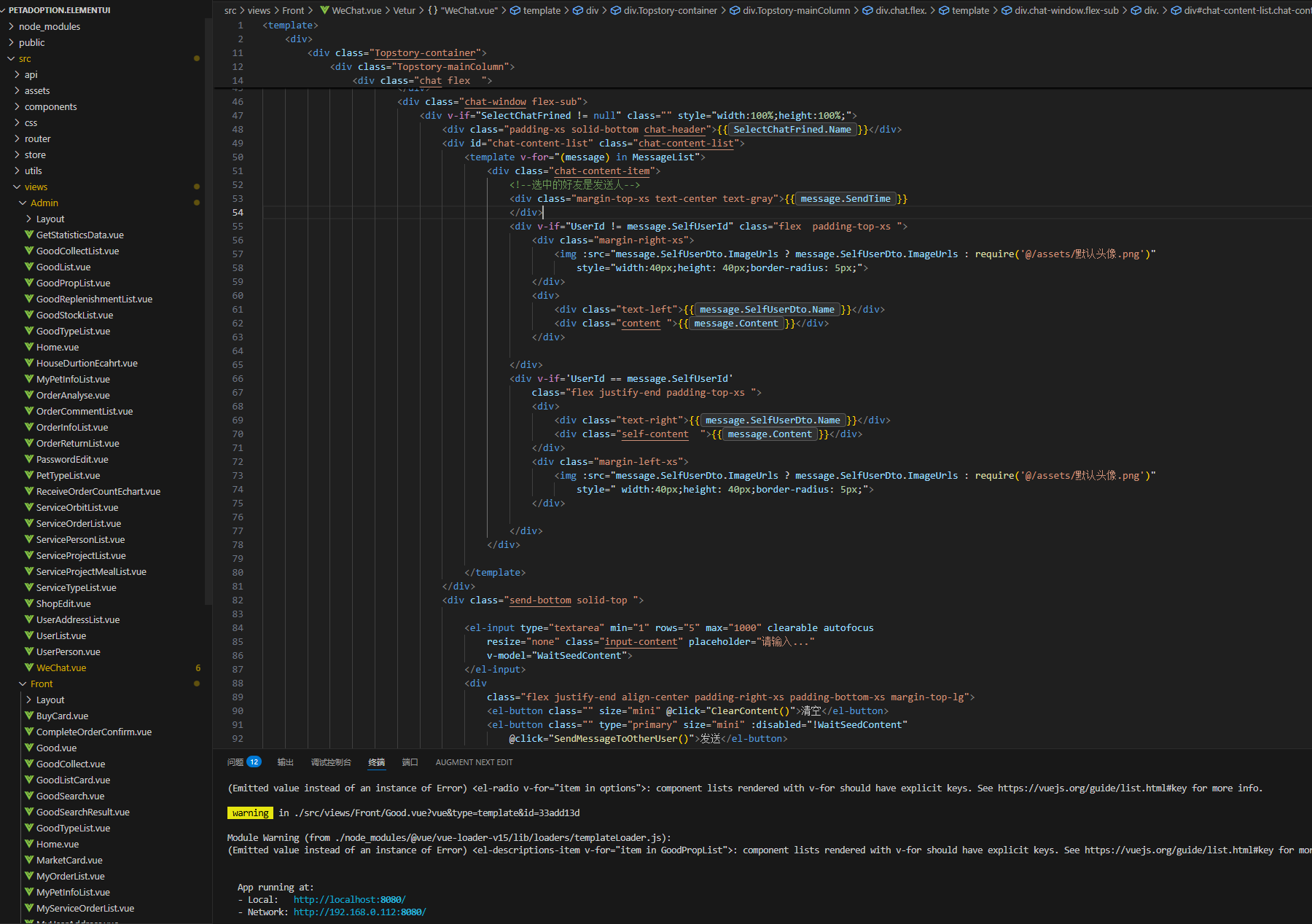
Task: Click the Vue icon beside Good.vue
Action: pyautogui.click(x=29, y=748)
